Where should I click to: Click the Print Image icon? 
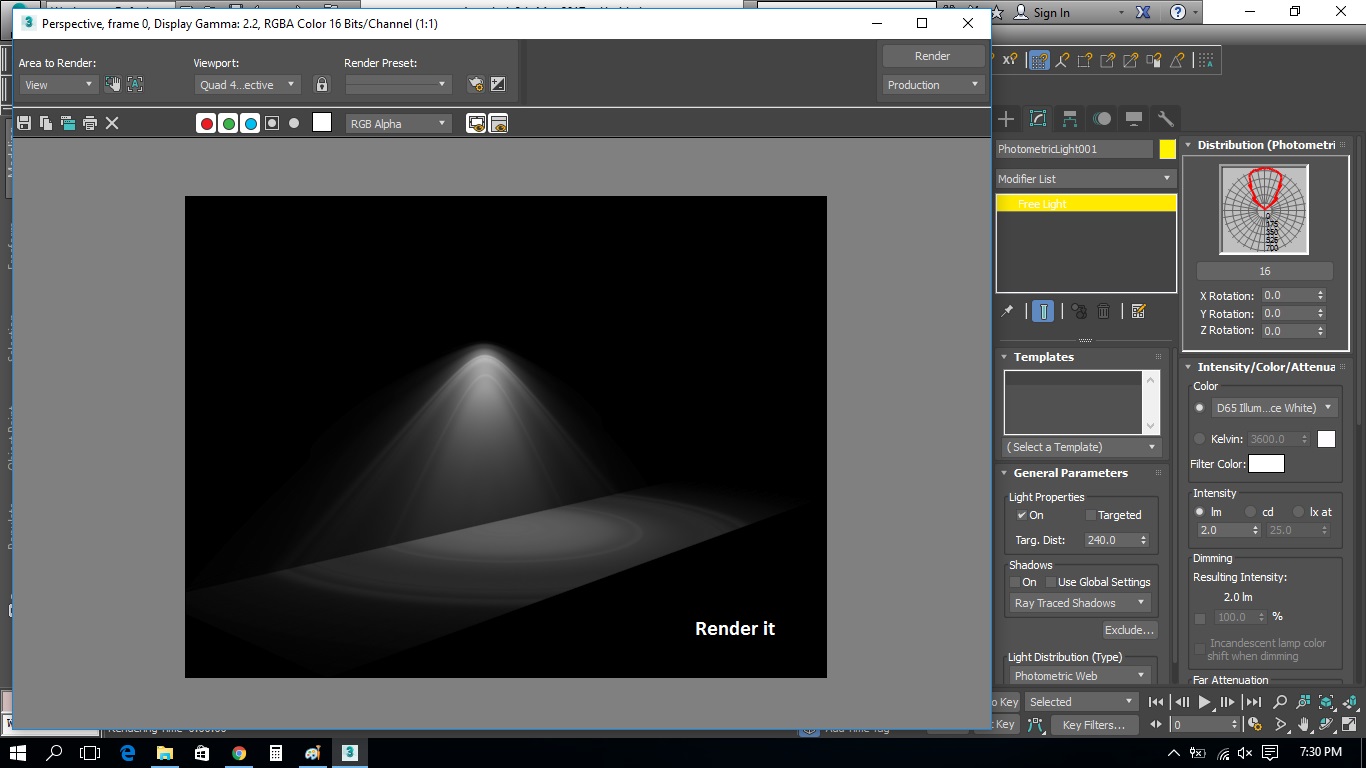tap(90, 123)
